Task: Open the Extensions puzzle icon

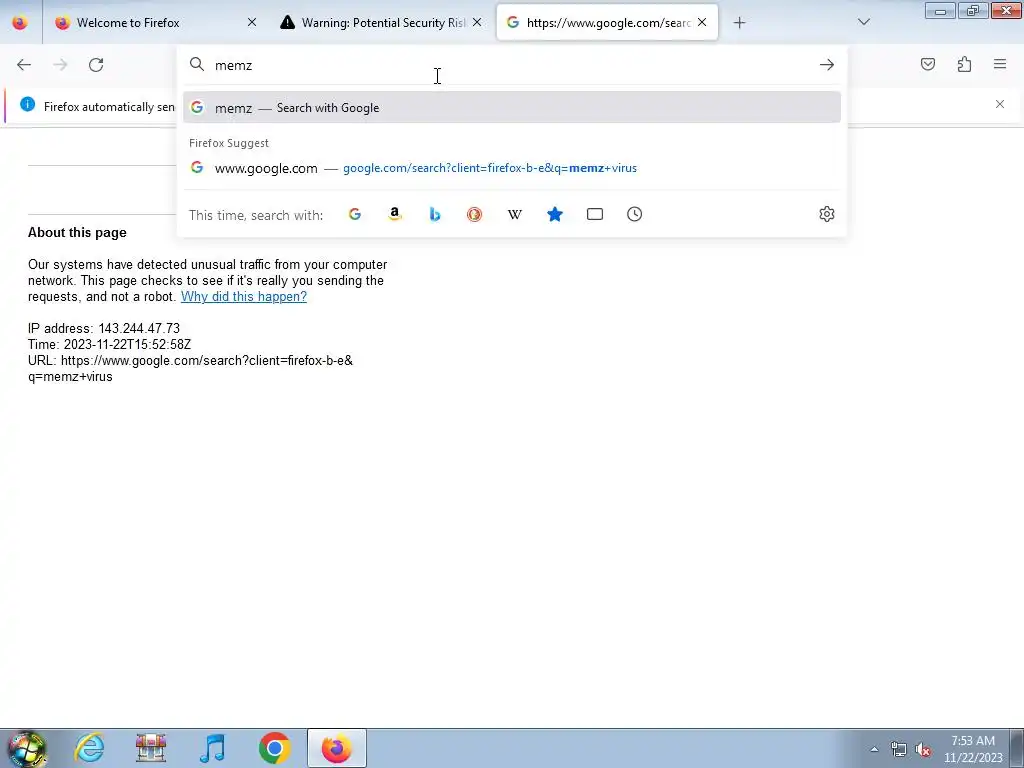Action: point(964,64)
